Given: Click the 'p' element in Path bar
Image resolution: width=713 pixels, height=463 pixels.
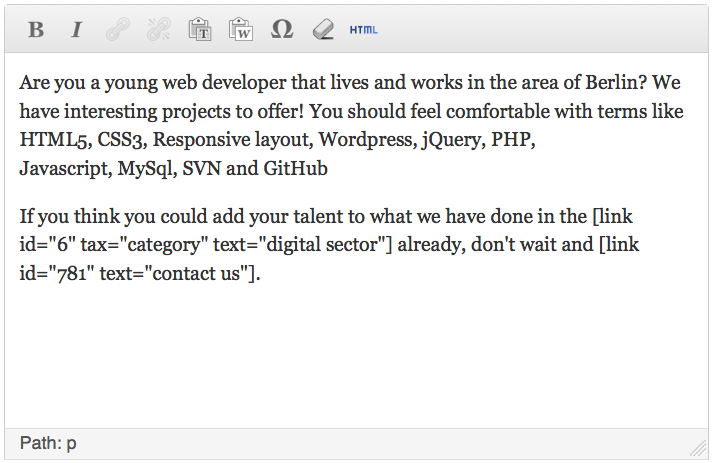Looking at the screenshot, I should 71,443.
